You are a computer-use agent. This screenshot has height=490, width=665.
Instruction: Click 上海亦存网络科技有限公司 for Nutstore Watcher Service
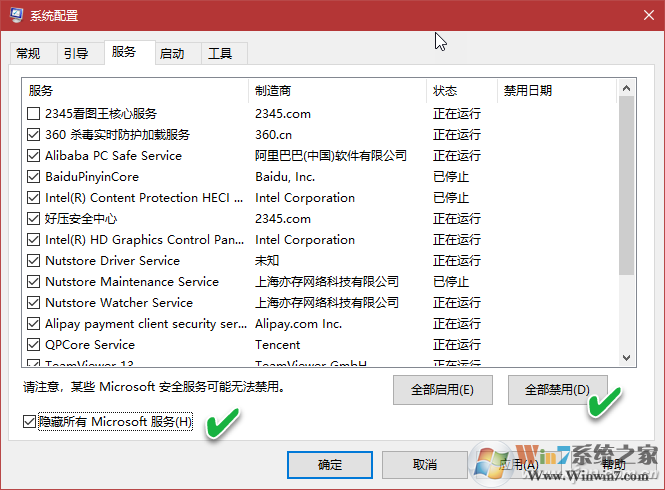click(327, 302)
